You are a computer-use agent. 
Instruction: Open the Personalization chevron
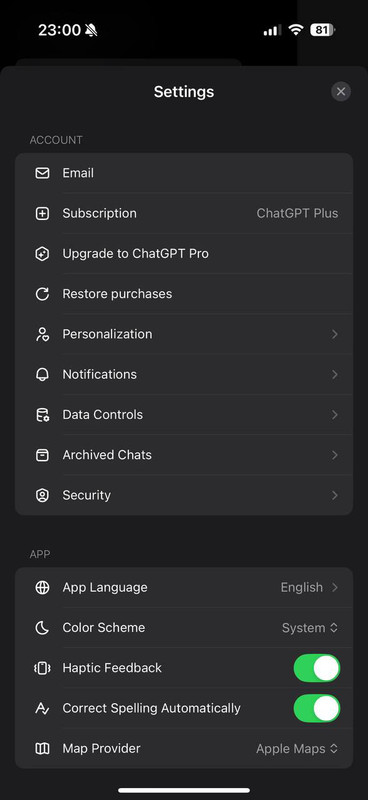[335, 335]
